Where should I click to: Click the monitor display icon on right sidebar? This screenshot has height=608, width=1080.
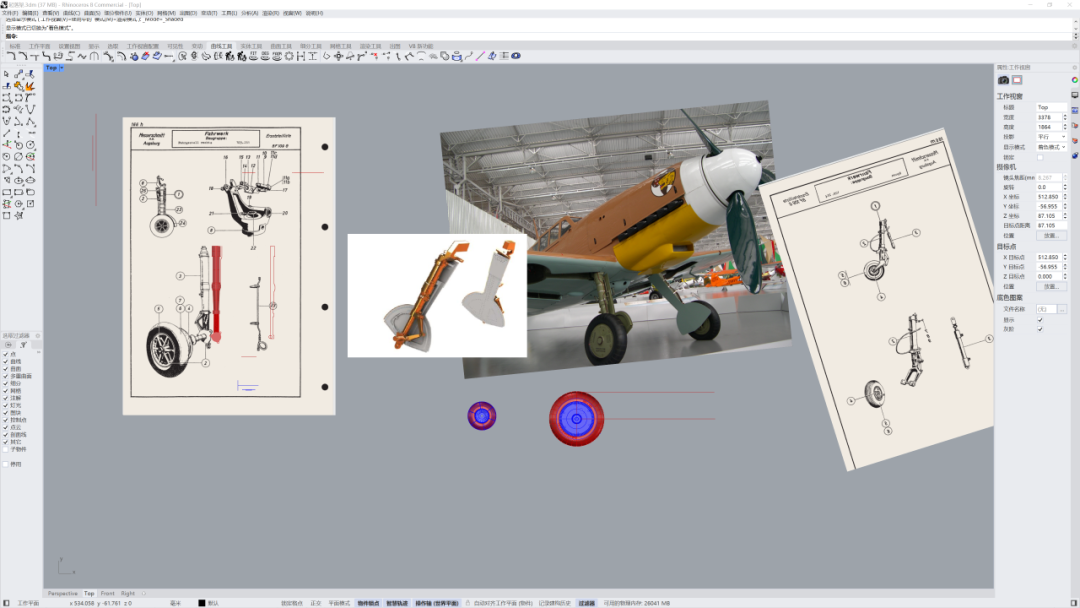[1074, 95]
